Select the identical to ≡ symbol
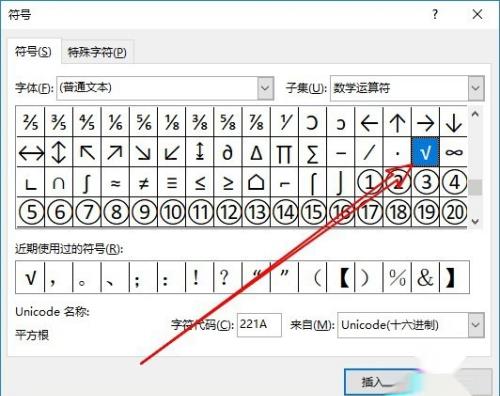Viewport: 500px width, 396px height. (172, 182)
